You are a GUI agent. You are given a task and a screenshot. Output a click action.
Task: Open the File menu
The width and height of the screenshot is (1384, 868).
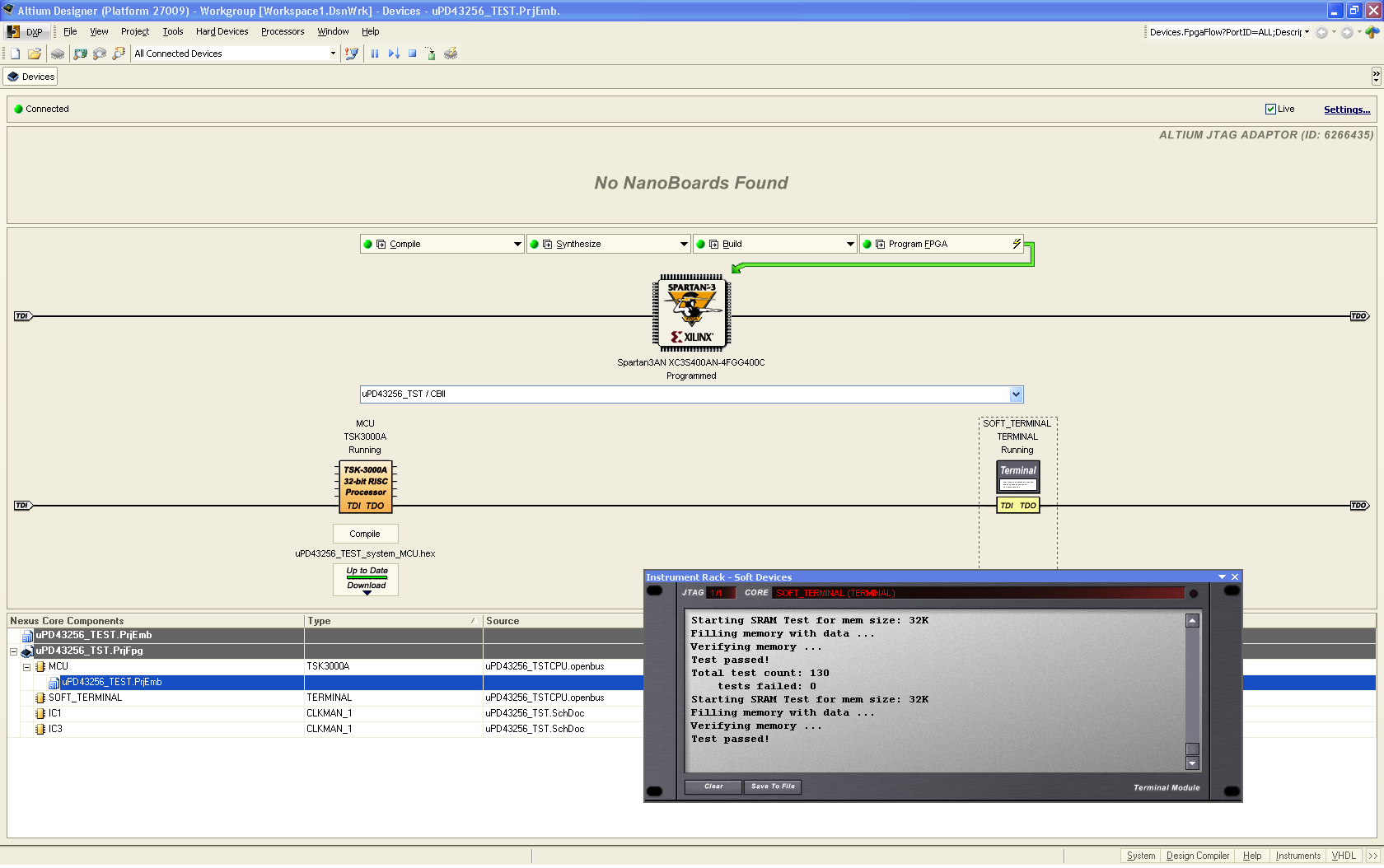(x=70, y=32)
